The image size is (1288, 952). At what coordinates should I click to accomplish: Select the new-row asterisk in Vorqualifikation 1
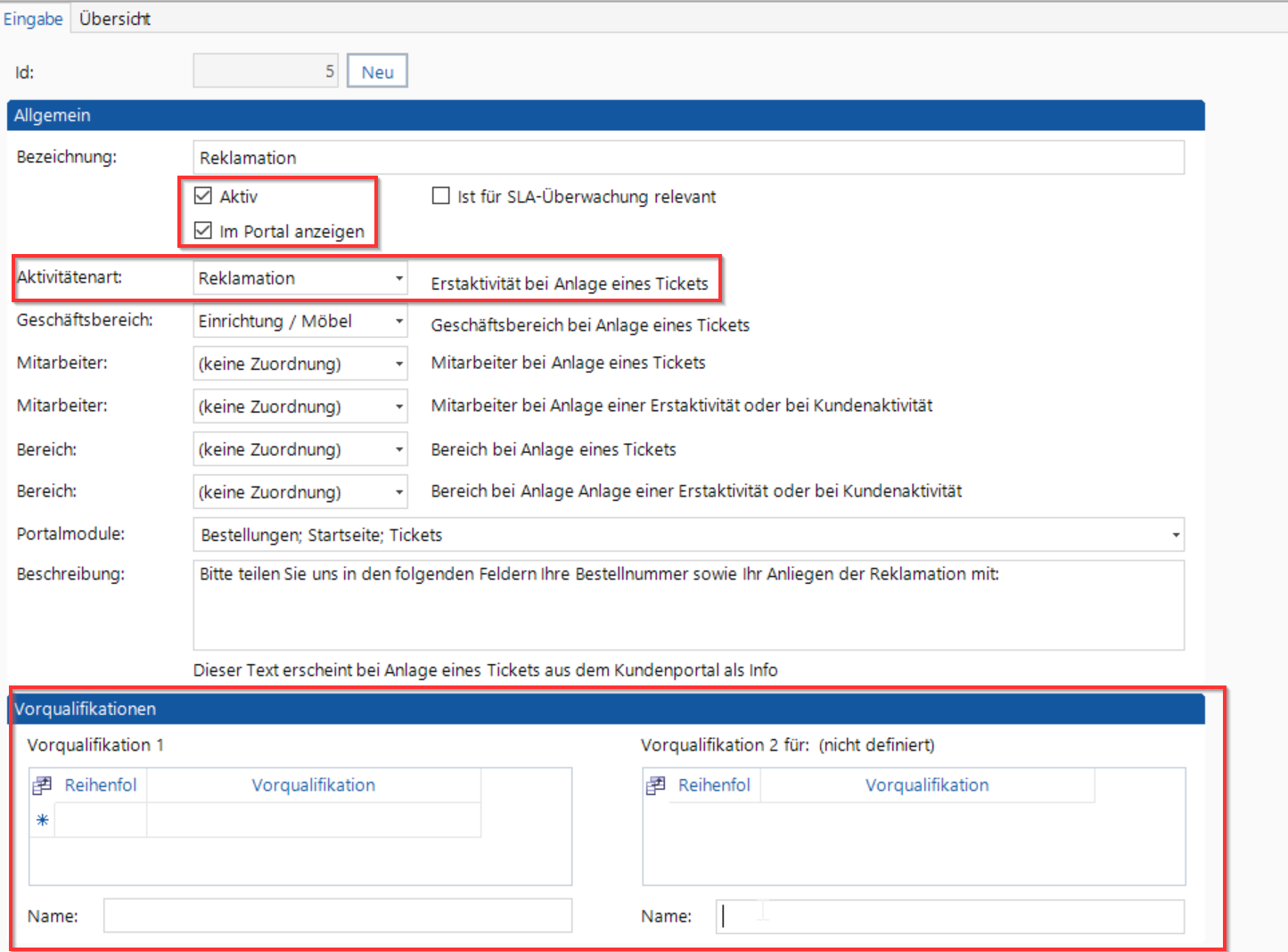coord(42,820)
